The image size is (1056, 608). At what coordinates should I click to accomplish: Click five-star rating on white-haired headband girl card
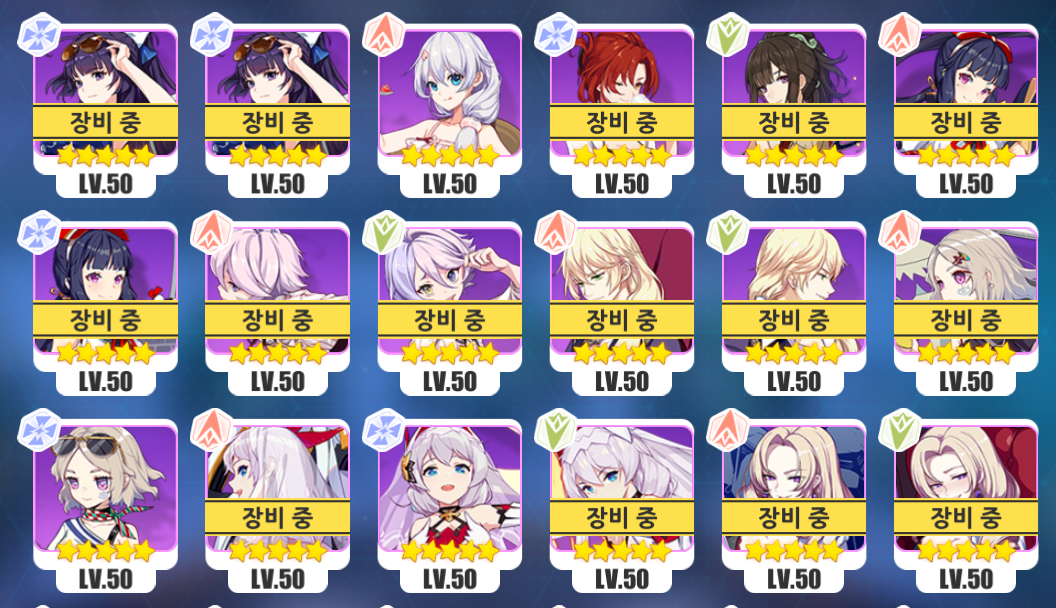(622, 551)
